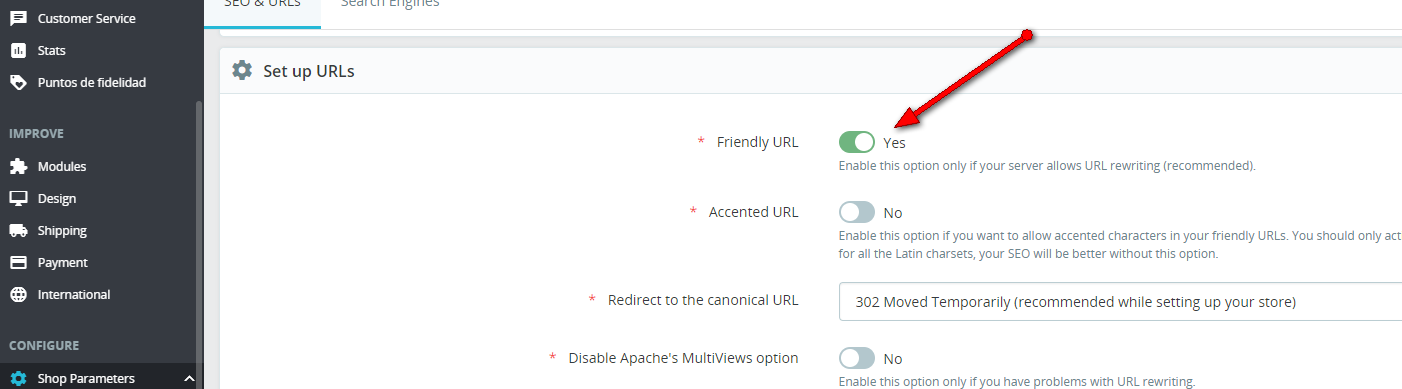Viewport: 1402px width, 389px height.
Task: Click the Shop Parameters gear icon
Action: click(18, 379)
